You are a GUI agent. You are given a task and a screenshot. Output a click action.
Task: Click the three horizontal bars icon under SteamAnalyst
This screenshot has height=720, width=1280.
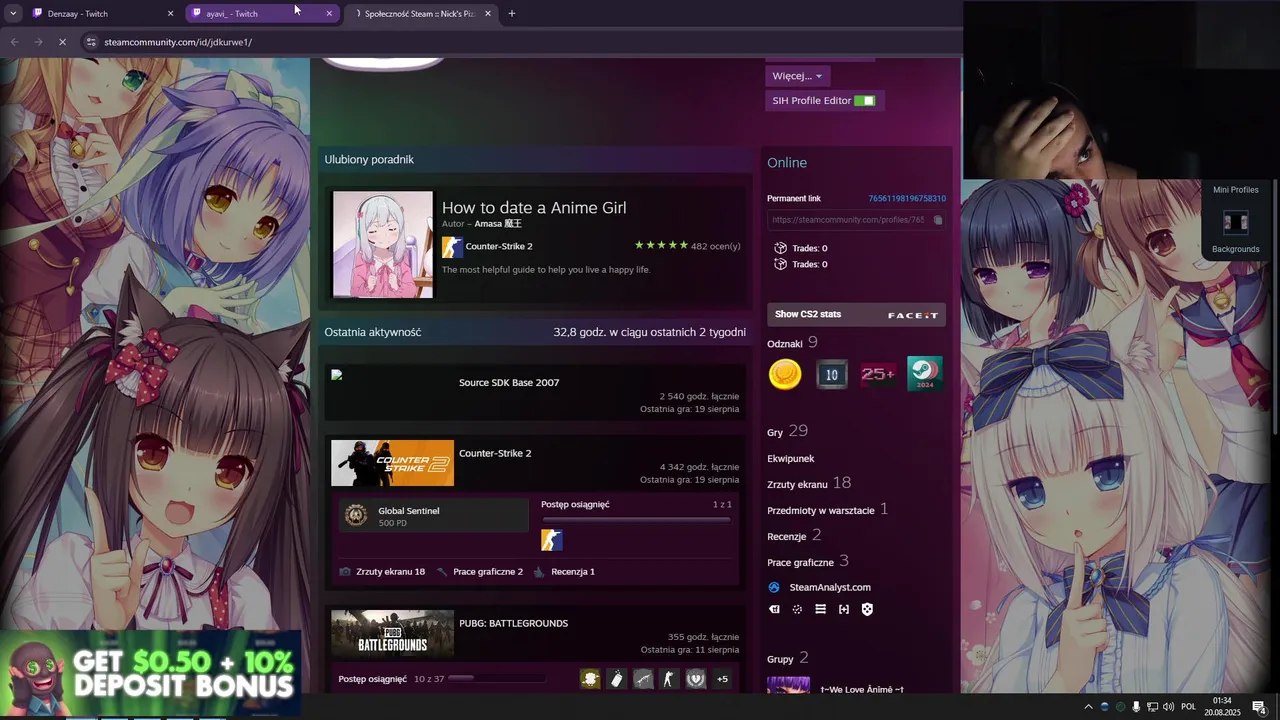(820, 609)
